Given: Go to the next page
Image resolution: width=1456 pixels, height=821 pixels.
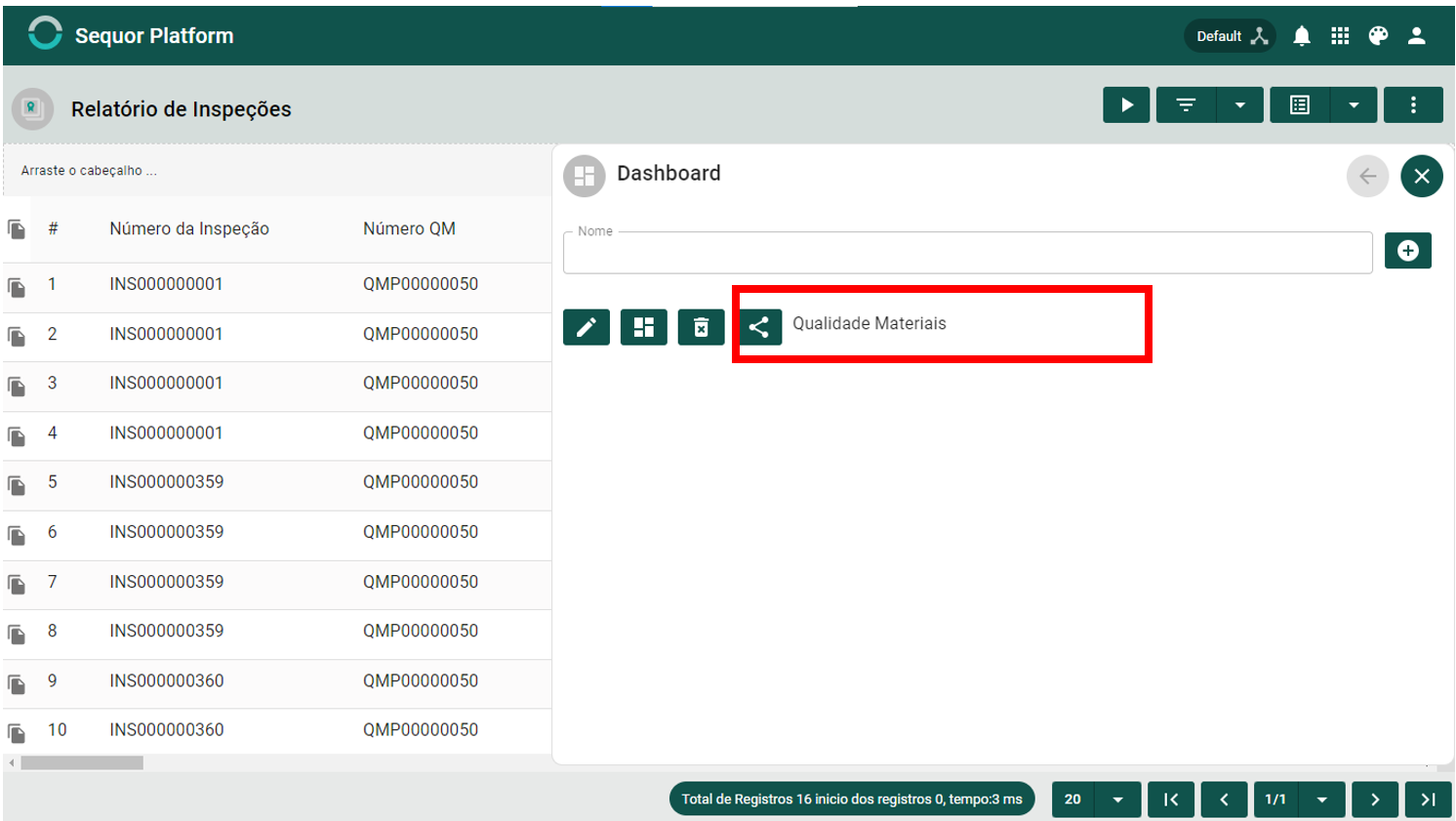Looking at the screenshot, I should (x=1375, y=799).
